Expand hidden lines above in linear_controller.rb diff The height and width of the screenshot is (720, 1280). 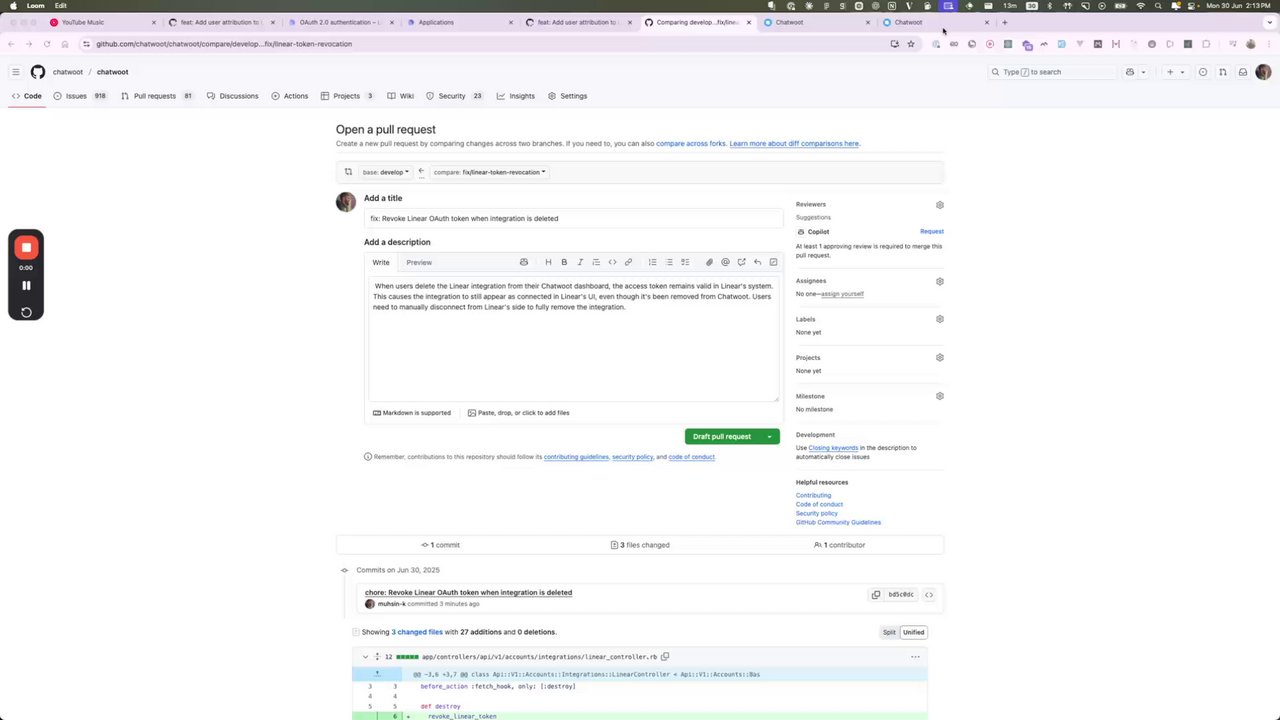(376, 674)
